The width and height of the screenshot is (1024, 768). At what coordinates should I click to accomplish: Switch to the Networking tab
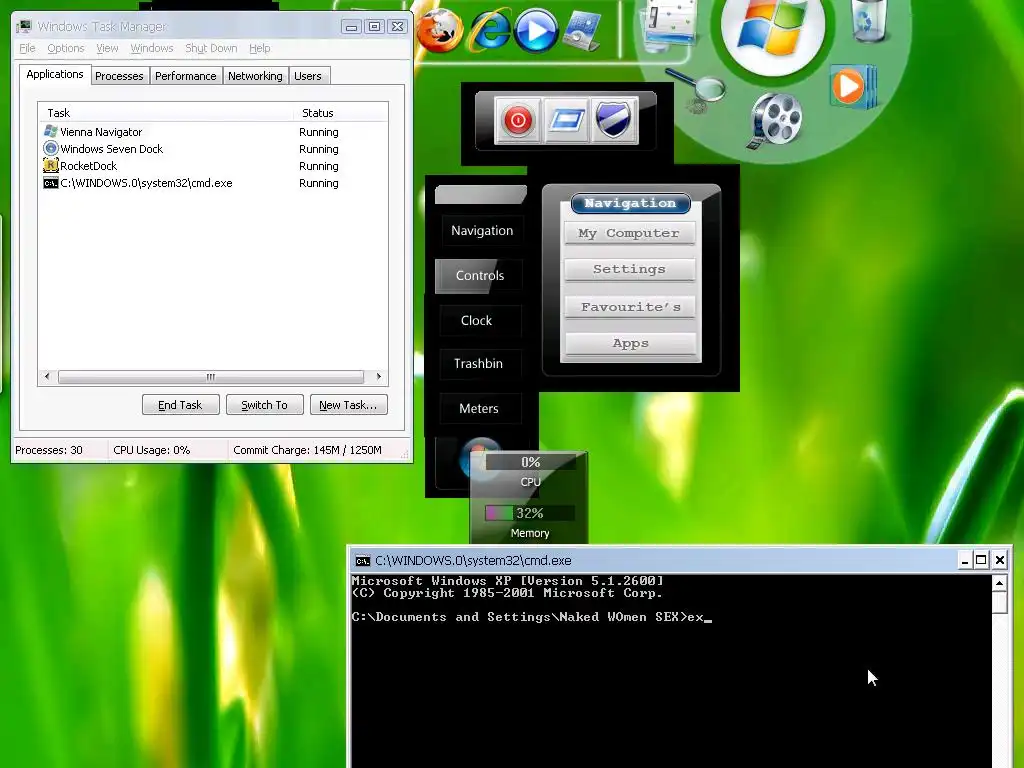coord(255,76)
